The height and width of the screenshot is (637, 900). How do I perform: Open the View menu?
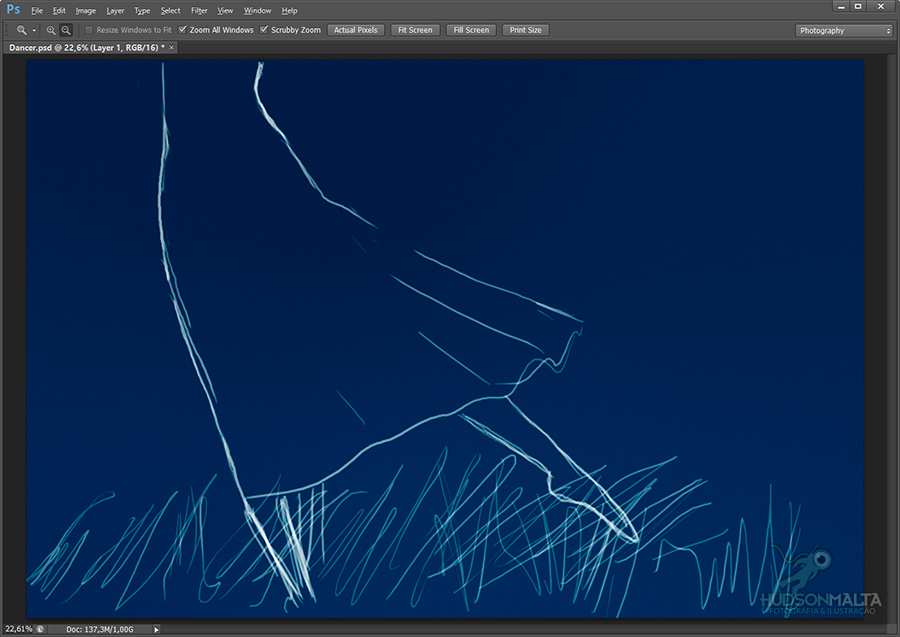coord(225,10)
